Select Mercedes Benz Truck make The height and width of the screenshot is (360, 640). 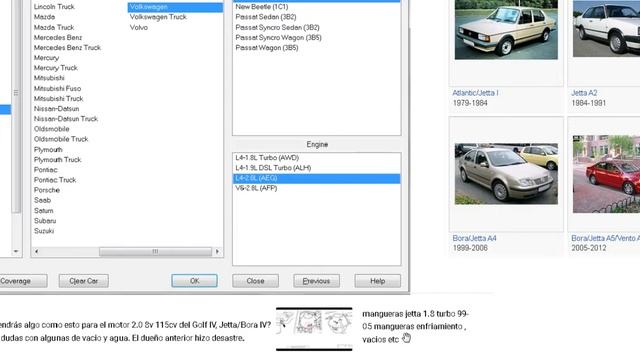[x=67, y=48]
